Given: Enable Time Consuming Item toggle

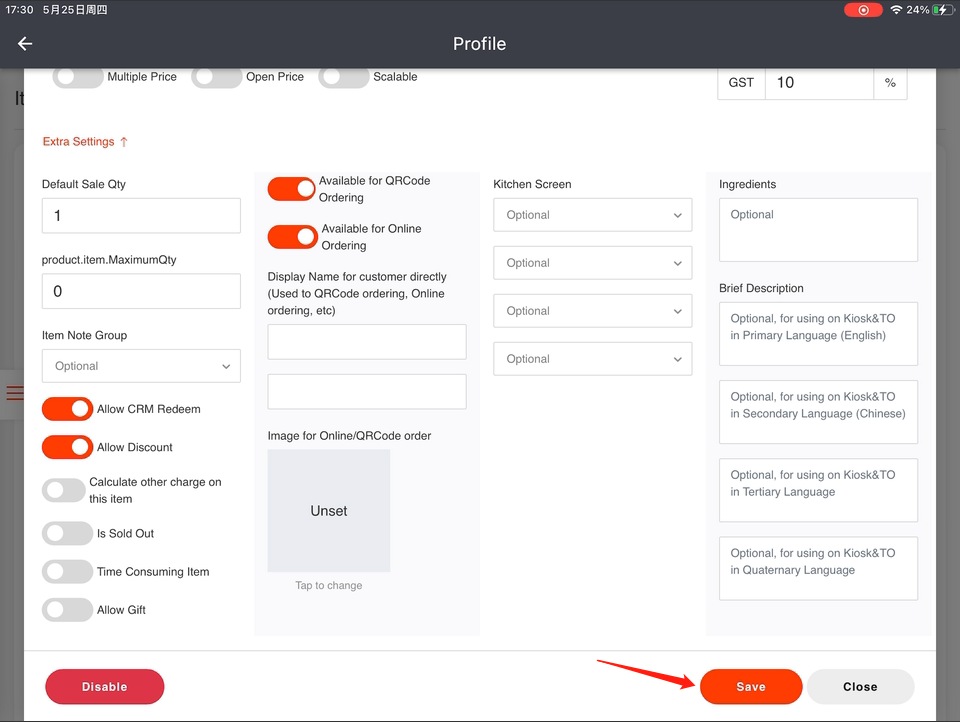Looking at the screenshot, I should (x=67, y=572).
